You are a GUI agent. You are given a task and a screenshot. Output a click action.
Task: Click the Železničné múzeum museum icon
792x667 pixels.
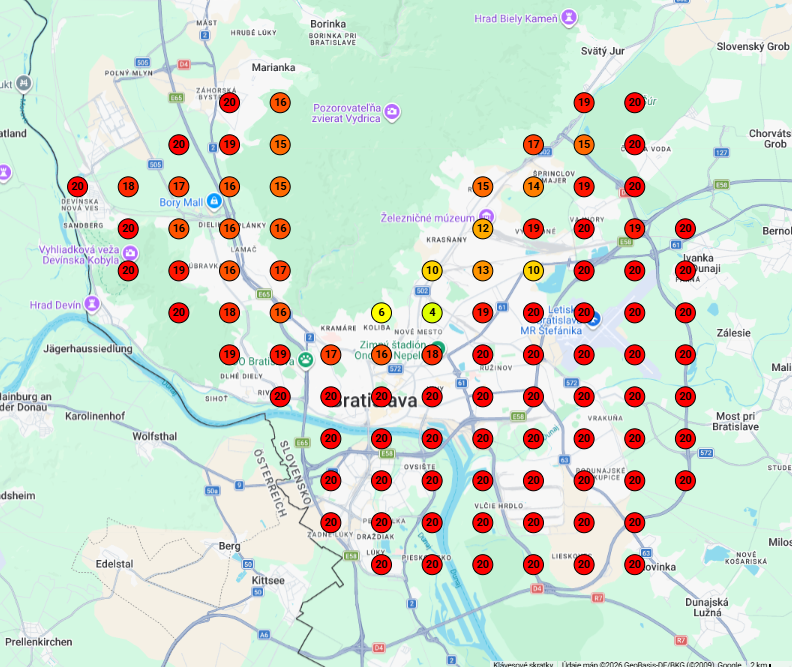click(x=486, y=216)
